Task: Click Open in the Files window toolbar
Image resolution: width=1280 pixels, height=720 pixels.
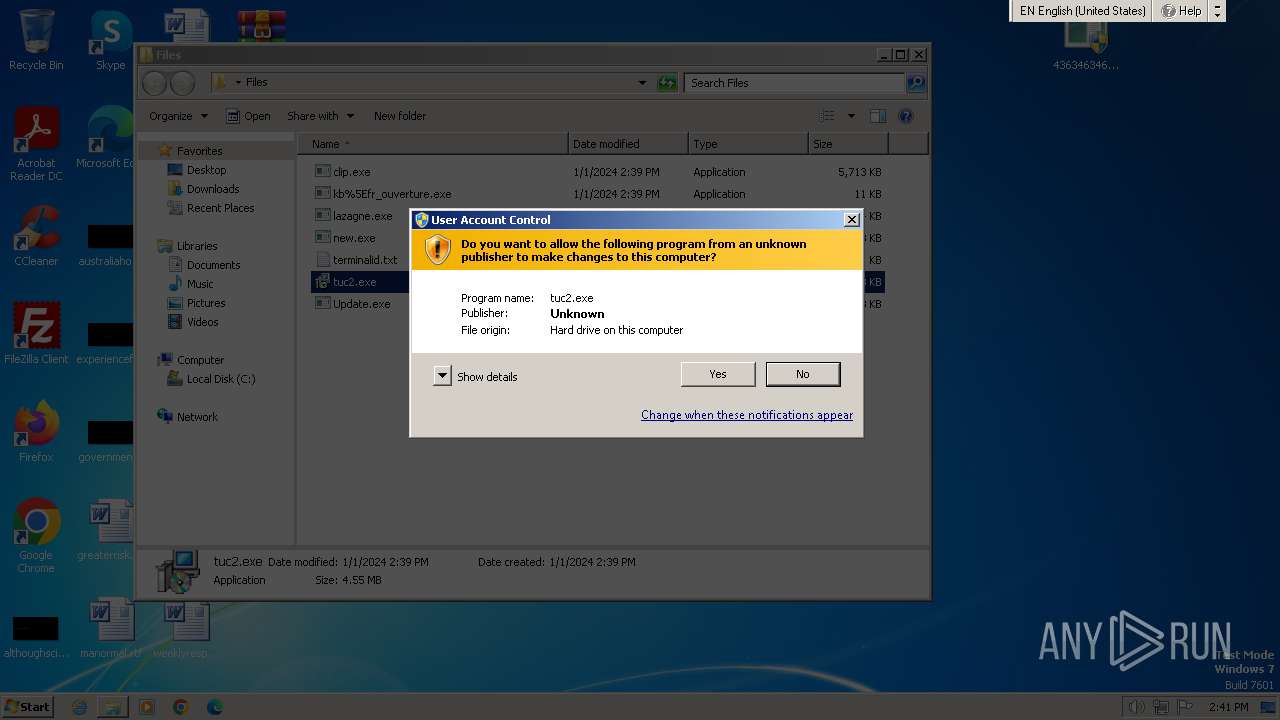Action: (x=248, y=116)
